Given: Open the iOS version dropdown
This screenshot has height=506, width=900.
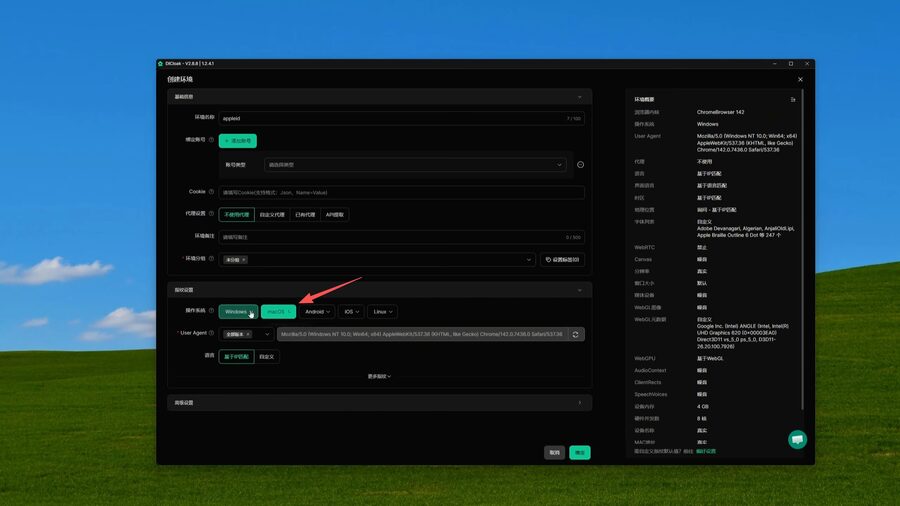Looking at the screenshot, I should [x=351, y=312].
